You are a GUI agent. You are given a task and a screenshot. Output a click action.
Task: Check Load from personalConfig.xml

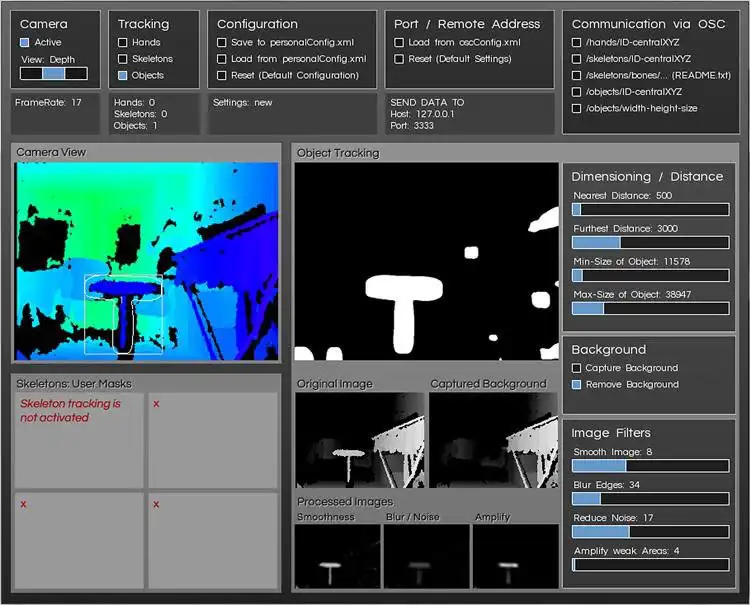point(221,59)
